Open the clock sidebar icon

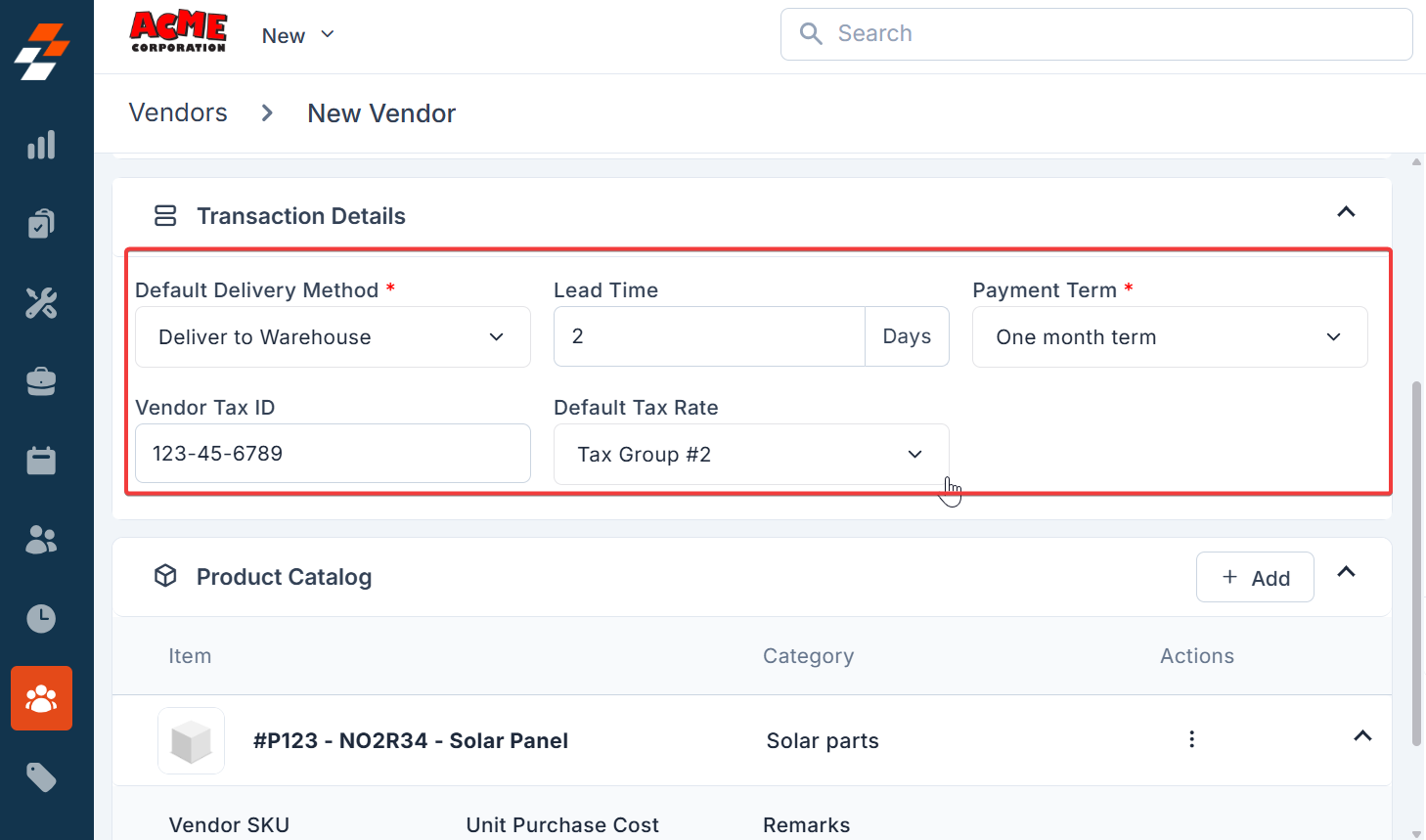tap(41, 618)
